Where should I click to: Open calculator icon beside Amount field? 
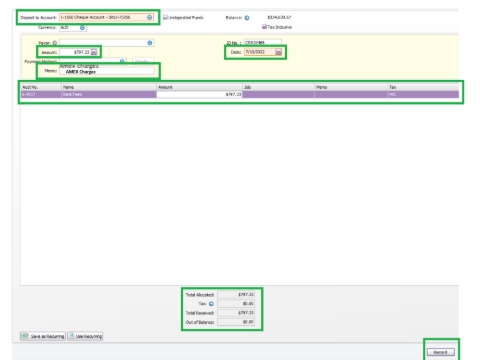pyautogui.click(x=94, y=52)
